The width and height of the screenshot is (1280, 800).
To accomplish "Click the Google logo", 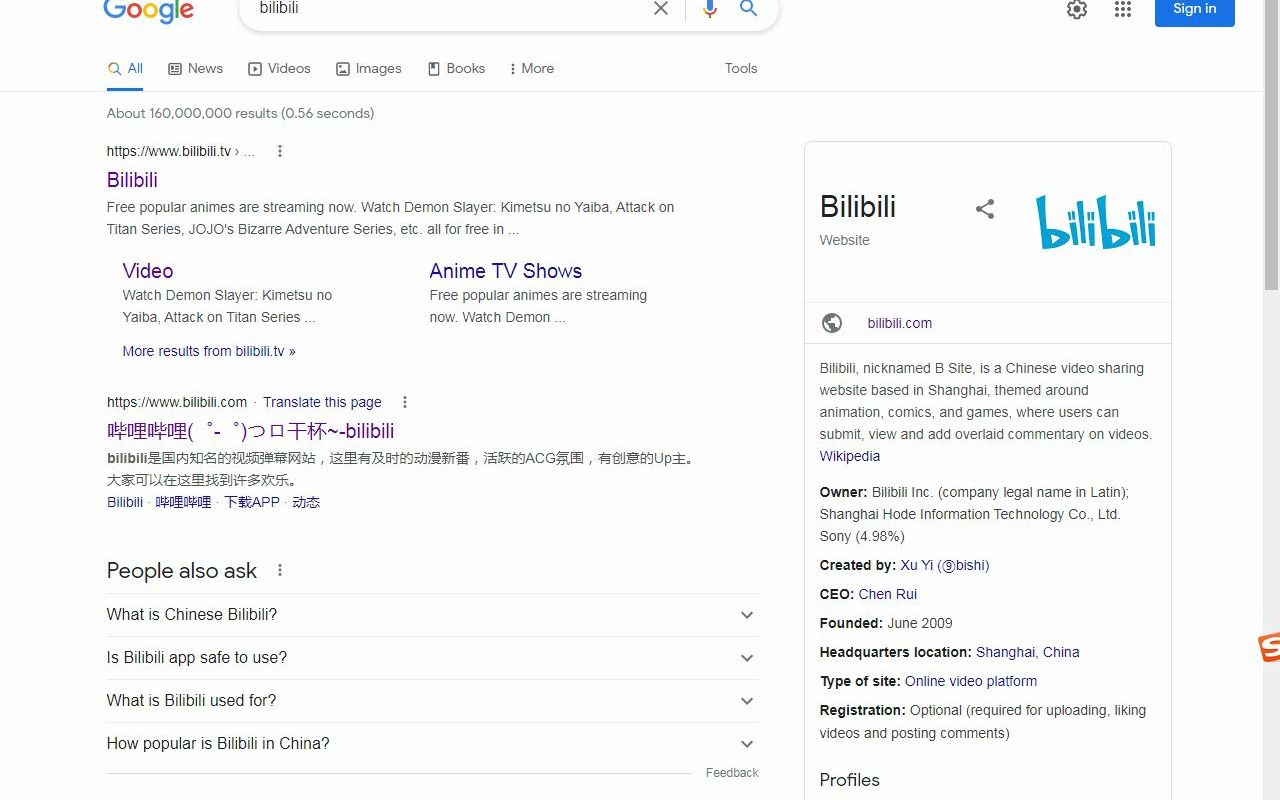I will click(148, 10).
